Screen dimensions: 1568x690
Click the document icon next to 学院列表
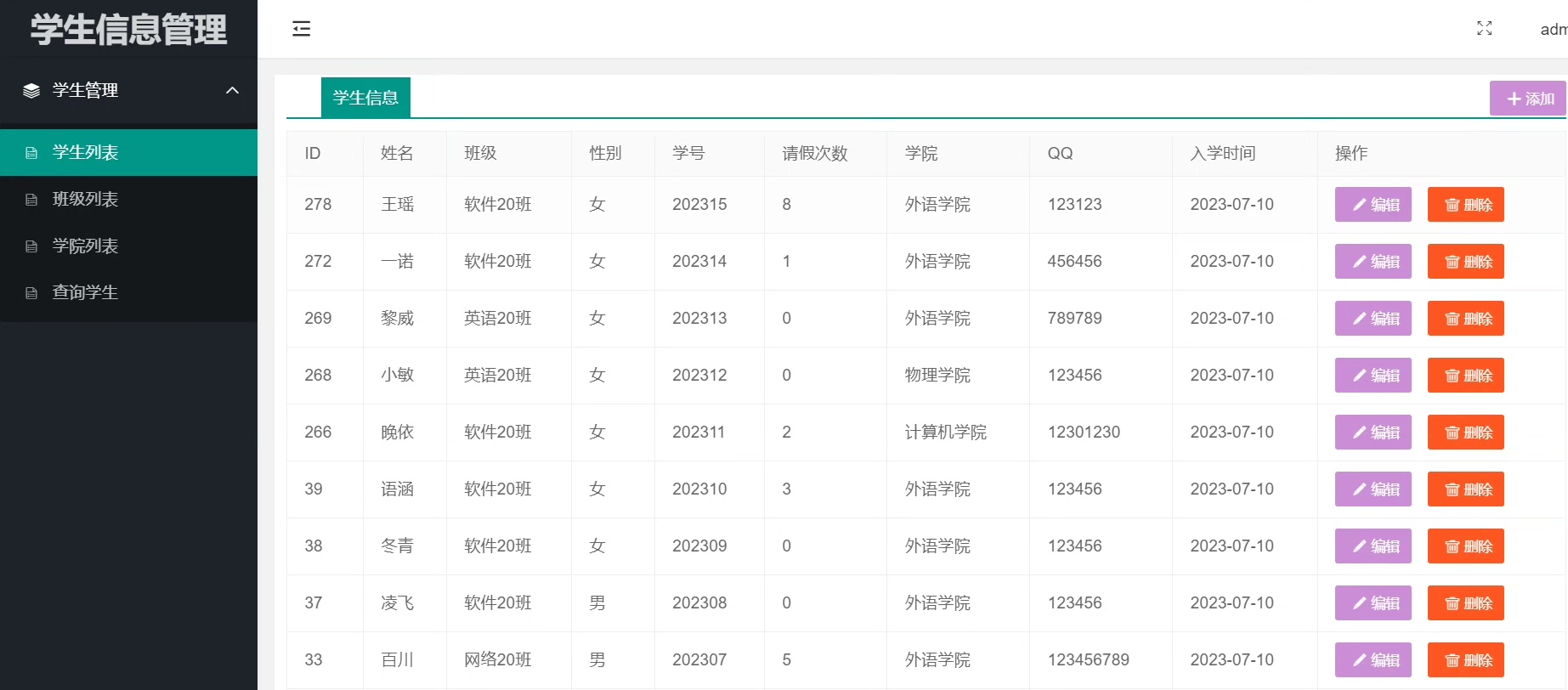(31, 246)
